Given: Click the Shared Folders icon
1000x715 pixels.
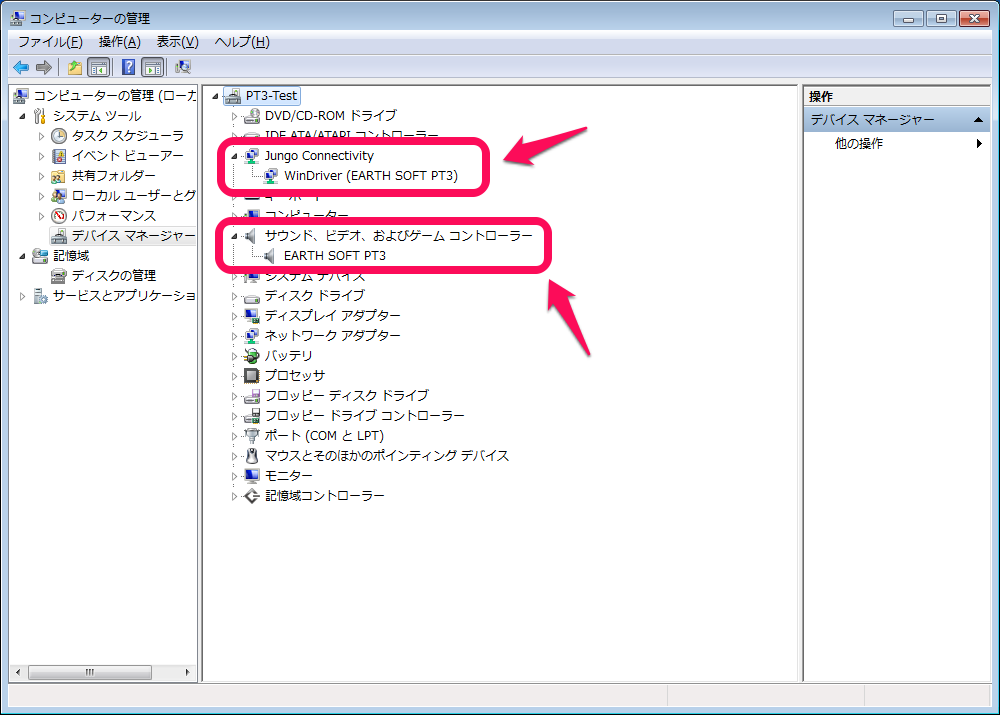Looking at the screenshot, I should pyautogui.click(x=59, y=176).
